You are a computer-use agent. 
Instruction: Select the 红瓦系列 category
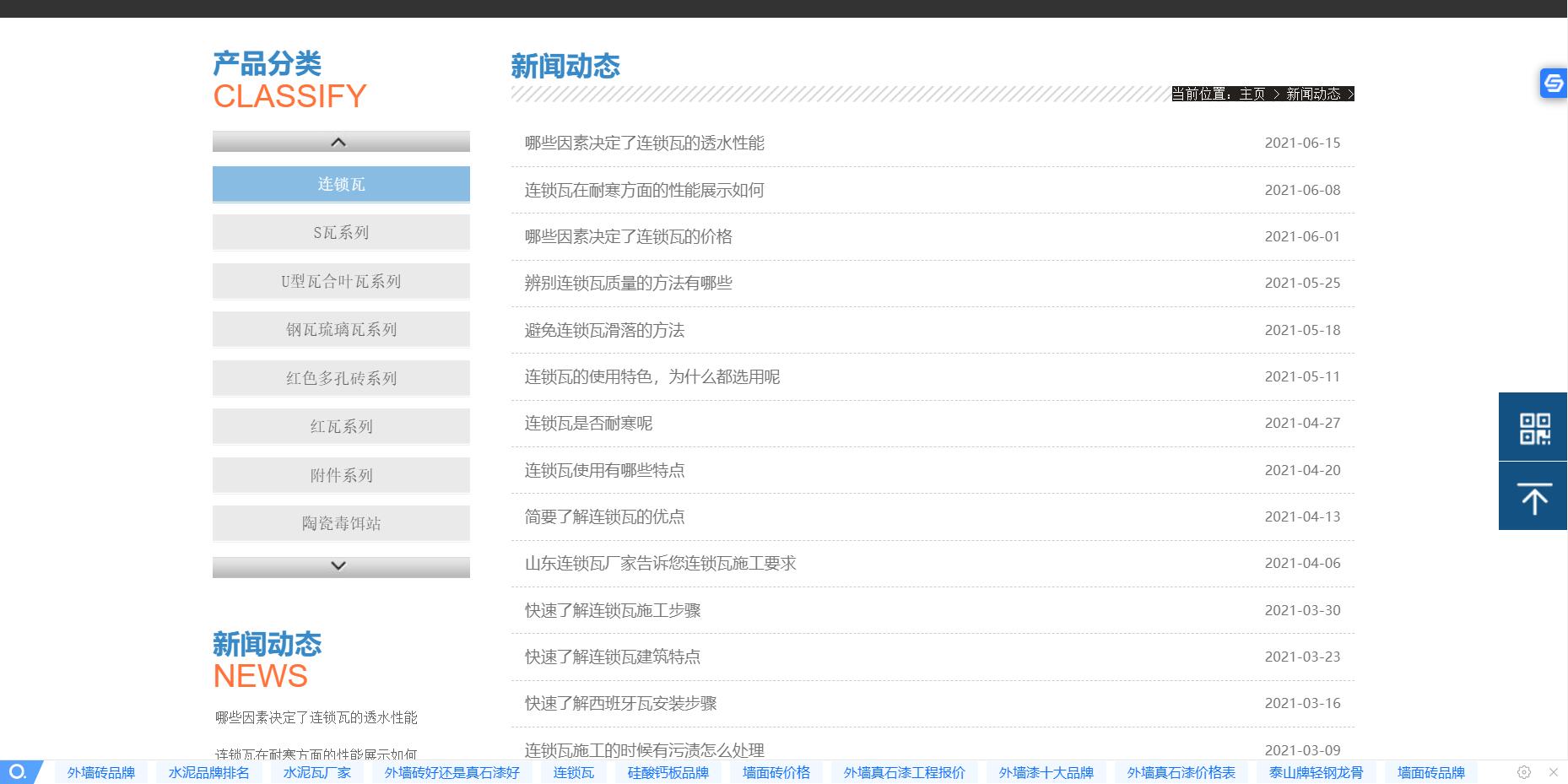[x=341, y=426]
